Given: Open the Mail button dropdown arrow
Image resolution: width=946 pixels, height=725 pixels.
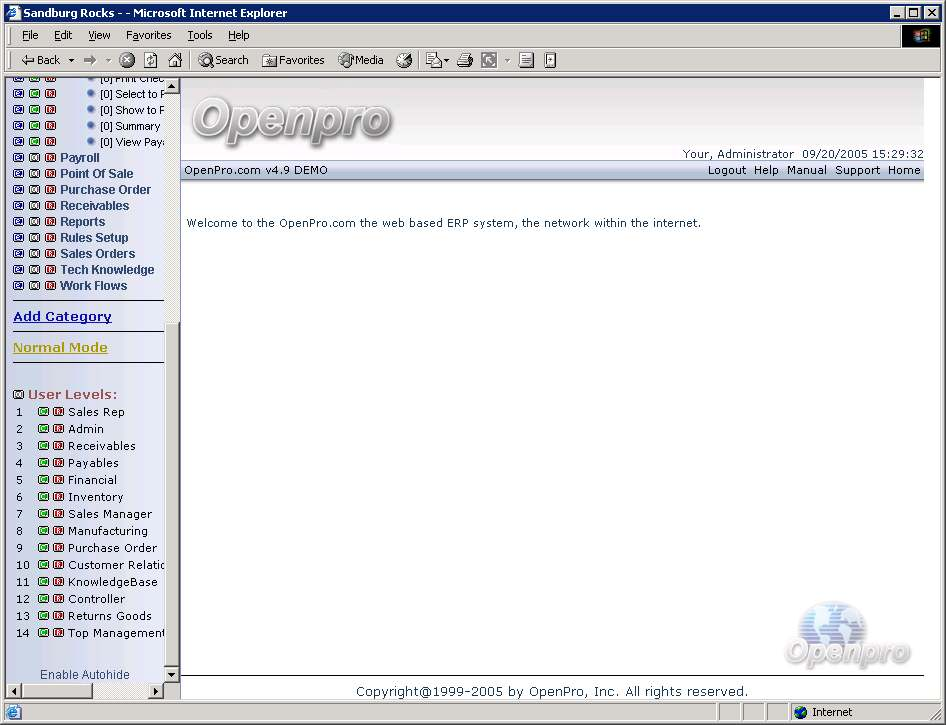Looking at the screenshot, I should [x=446, y=60].
